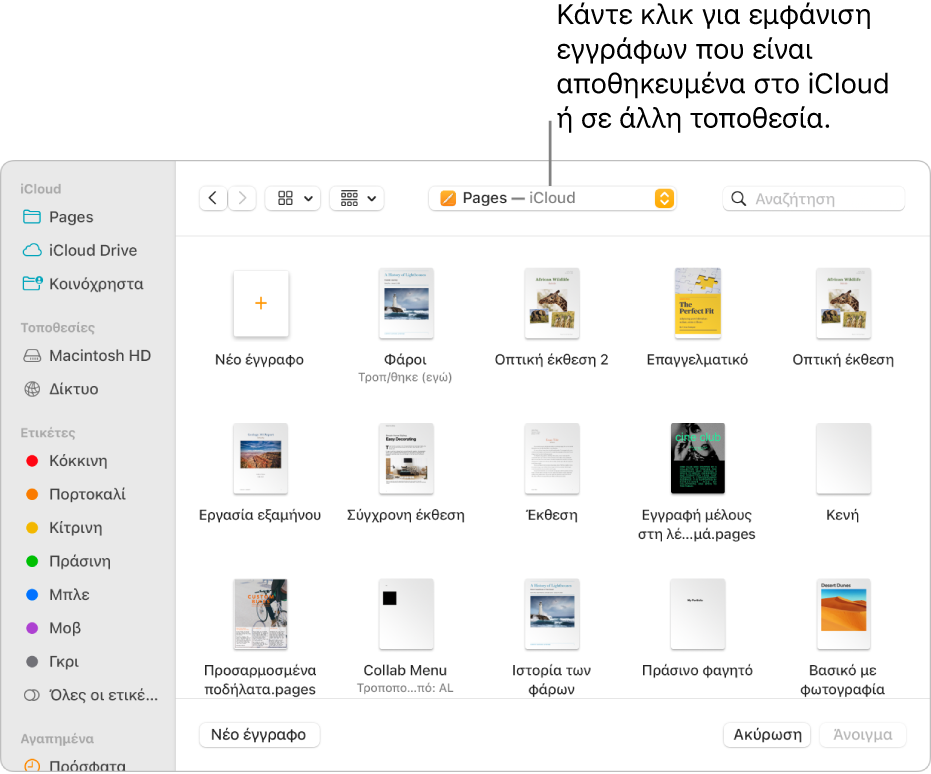Click the Τροπ/θηκε (εγώ) subtitle text
The height and width of the screenshot is (774, 931).
[x=405, y=378]
